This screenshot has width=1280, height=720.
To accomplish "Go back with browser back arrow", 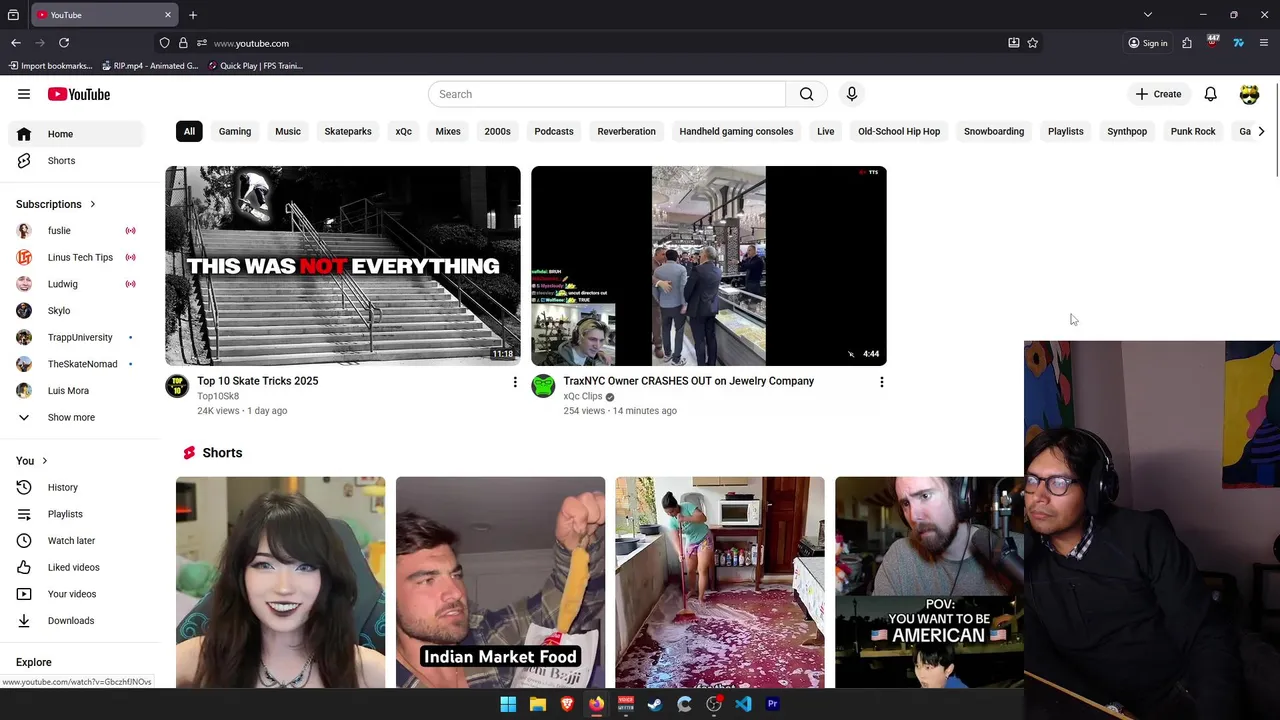I will [16, 43].
